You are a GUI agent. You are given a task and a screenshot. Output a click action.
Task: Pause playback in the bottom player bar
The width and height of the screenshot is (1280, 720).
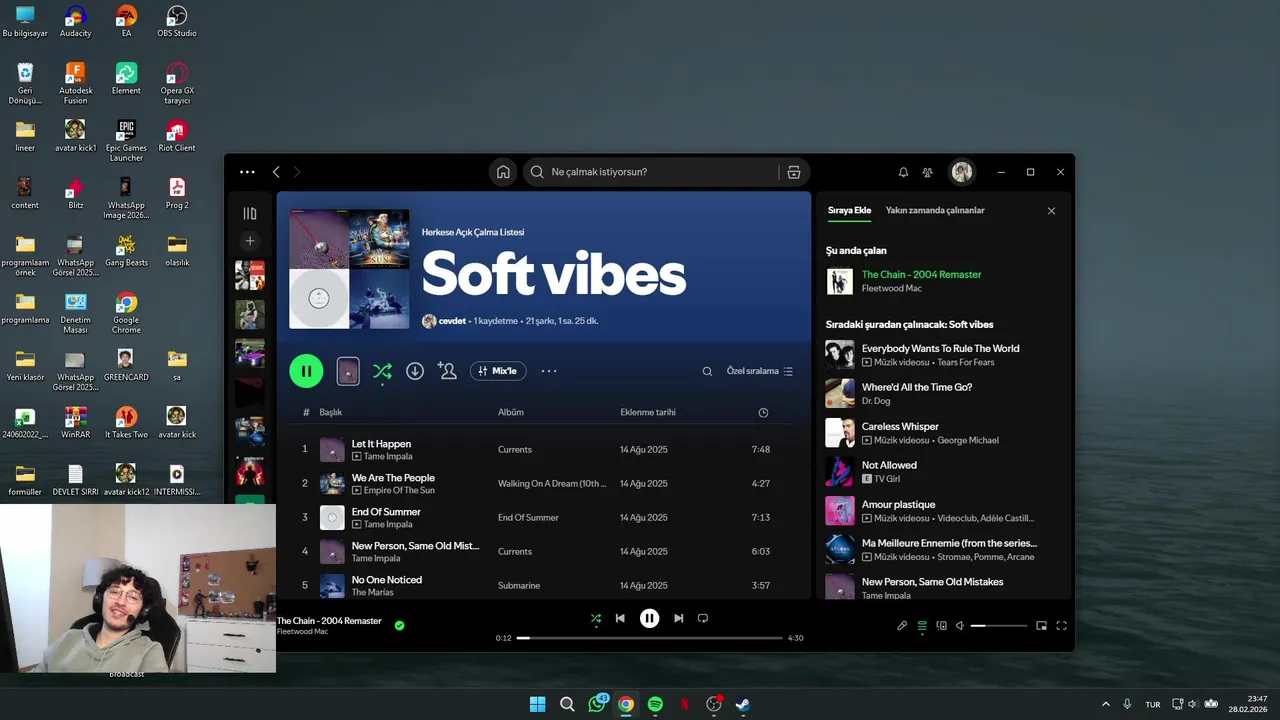pos(649,618)
